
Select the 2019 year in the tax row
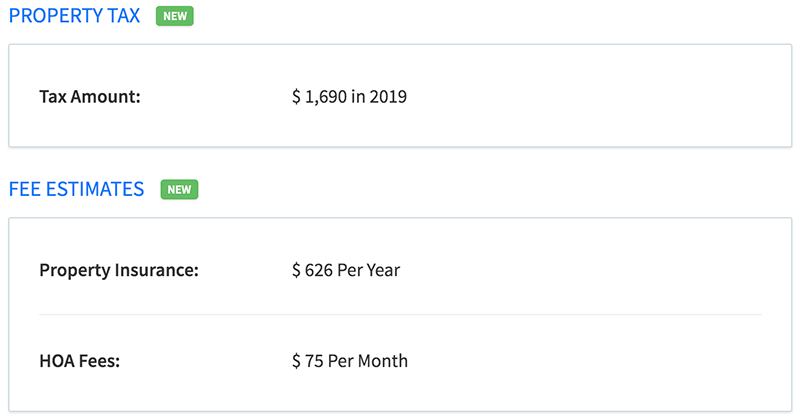pos(388,96)
